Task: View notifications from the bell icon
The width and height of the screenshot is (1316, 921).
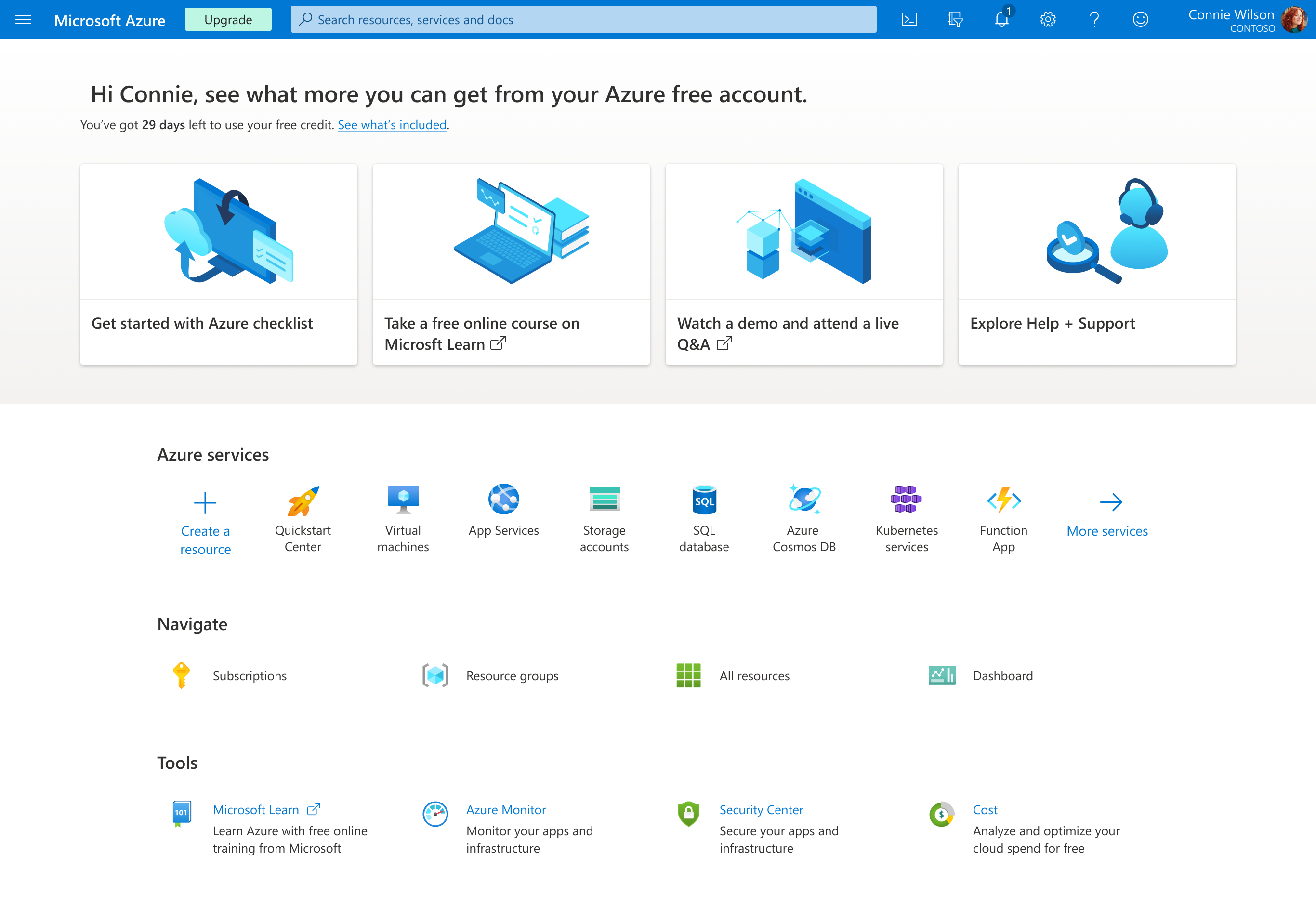Action: pos(1001,19)
